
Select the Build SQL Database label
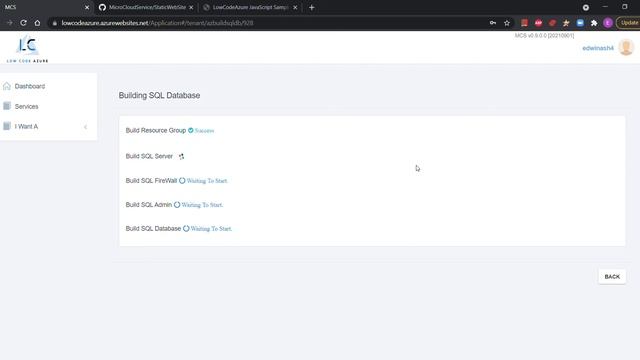click(x=153, y=229)
